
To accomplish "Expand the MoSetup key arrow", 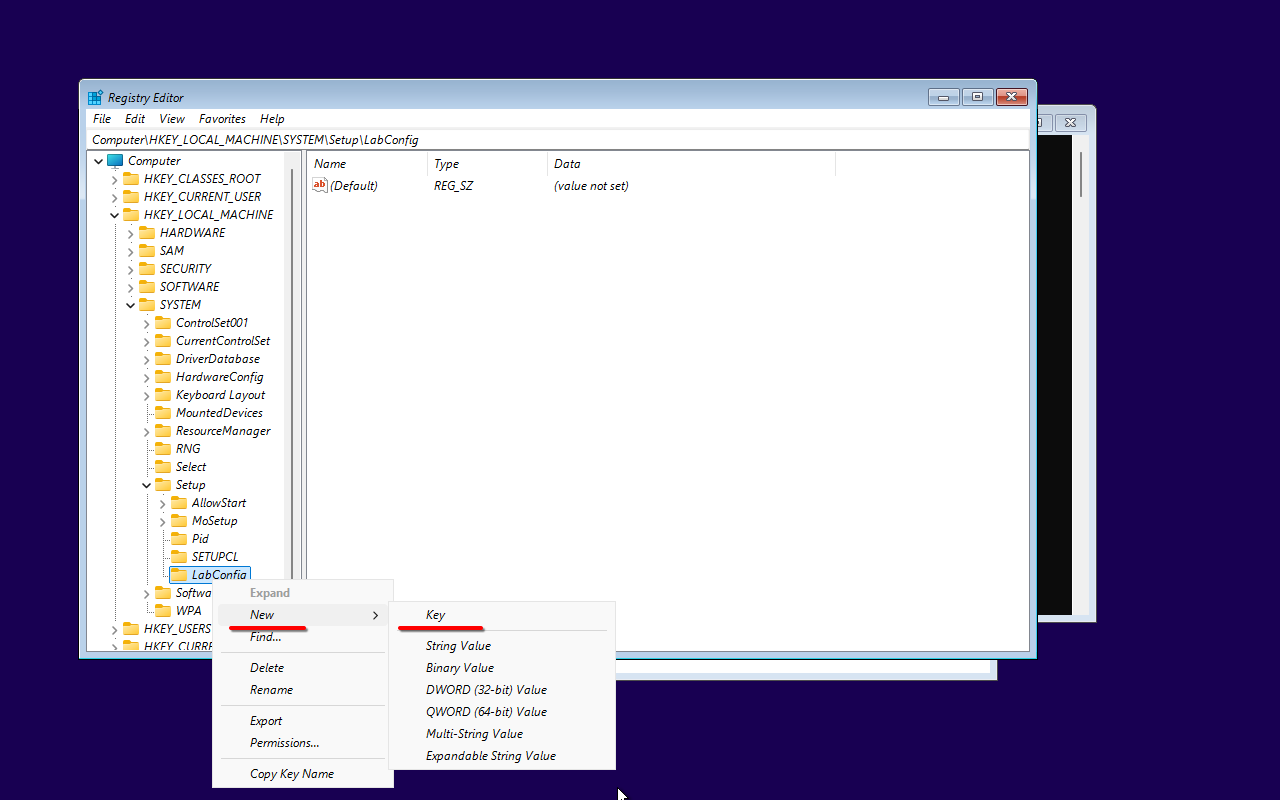I will click(162, 521).
